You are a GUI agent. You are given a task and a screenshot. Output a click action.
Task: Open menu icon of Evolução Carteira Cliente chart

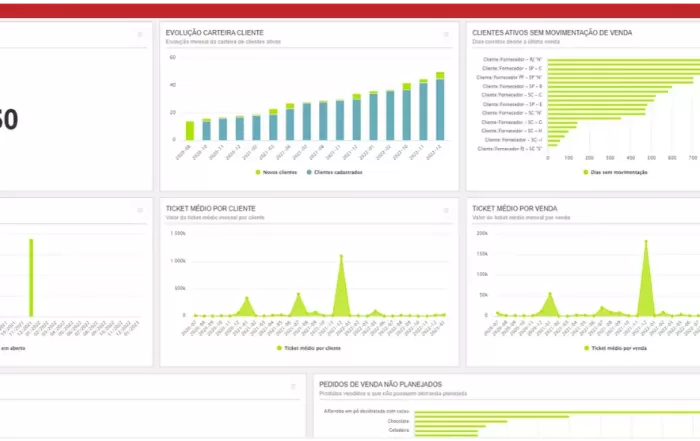(x=446, y=35)
